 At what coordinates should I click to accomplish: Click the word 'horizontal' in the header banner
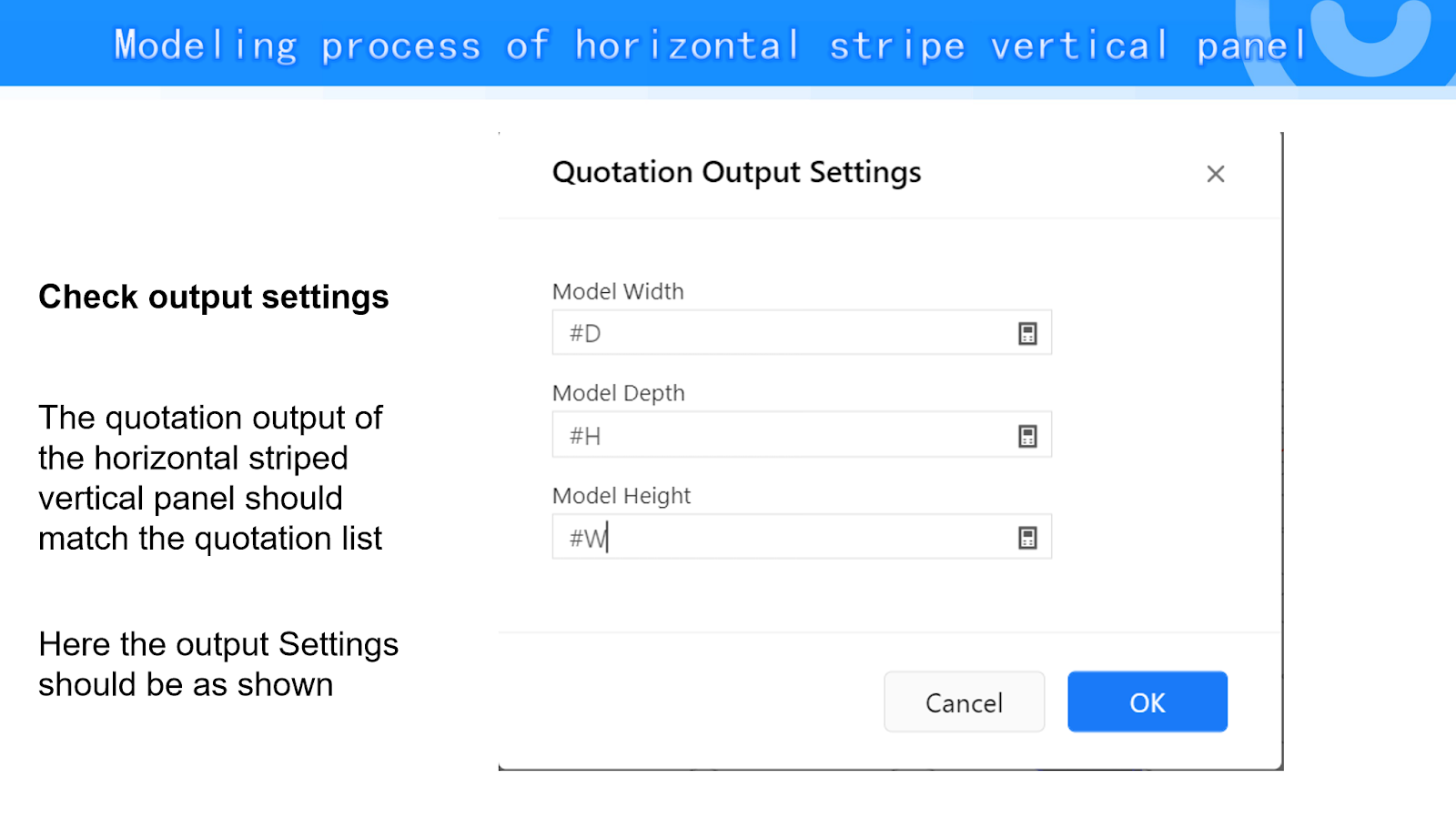pos(687,45)
